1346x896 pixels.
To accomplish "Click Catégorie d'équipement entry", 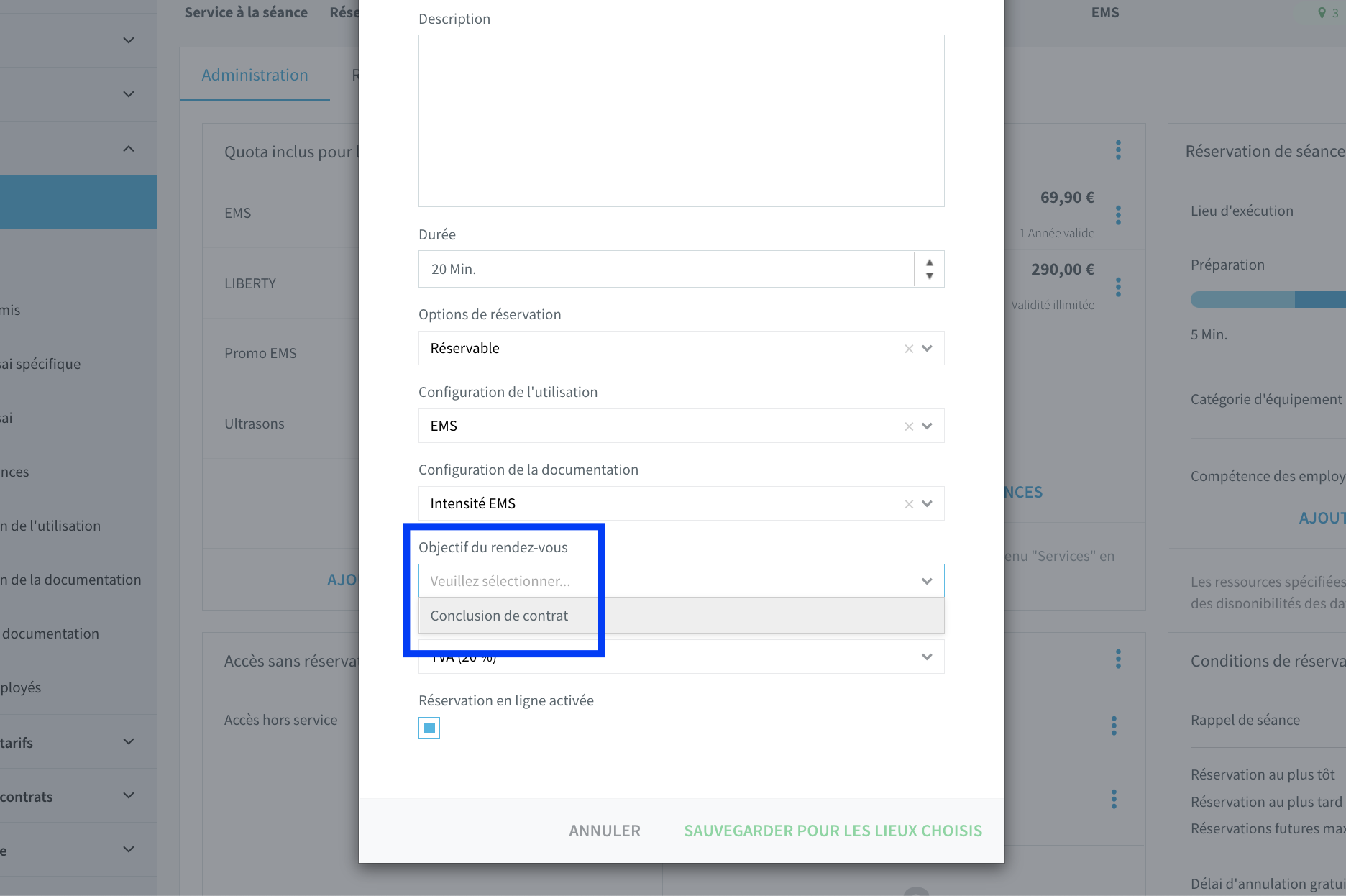I will 1266,399.
